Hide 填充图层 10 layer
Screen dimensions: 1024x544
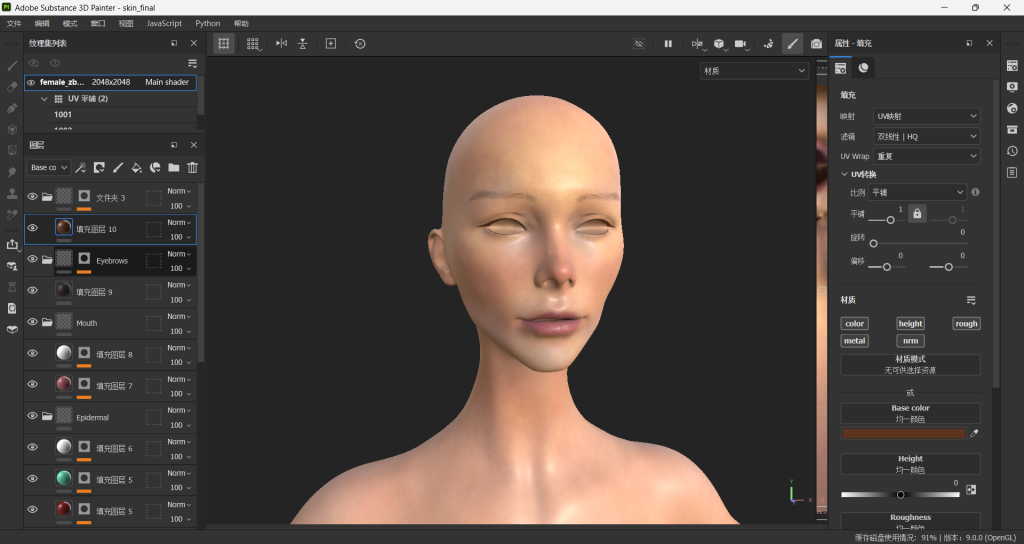click(32, 228)
